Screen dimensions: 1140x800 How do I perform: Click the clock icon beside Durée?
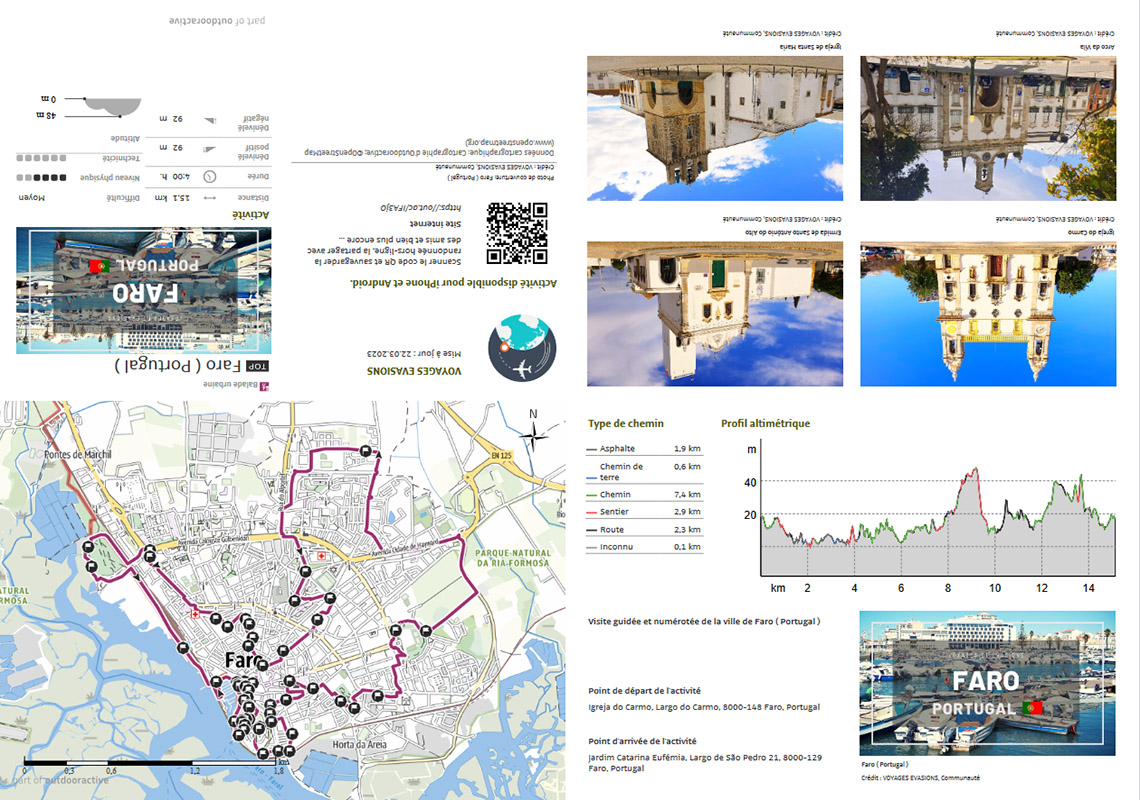[x=210, y=177]
